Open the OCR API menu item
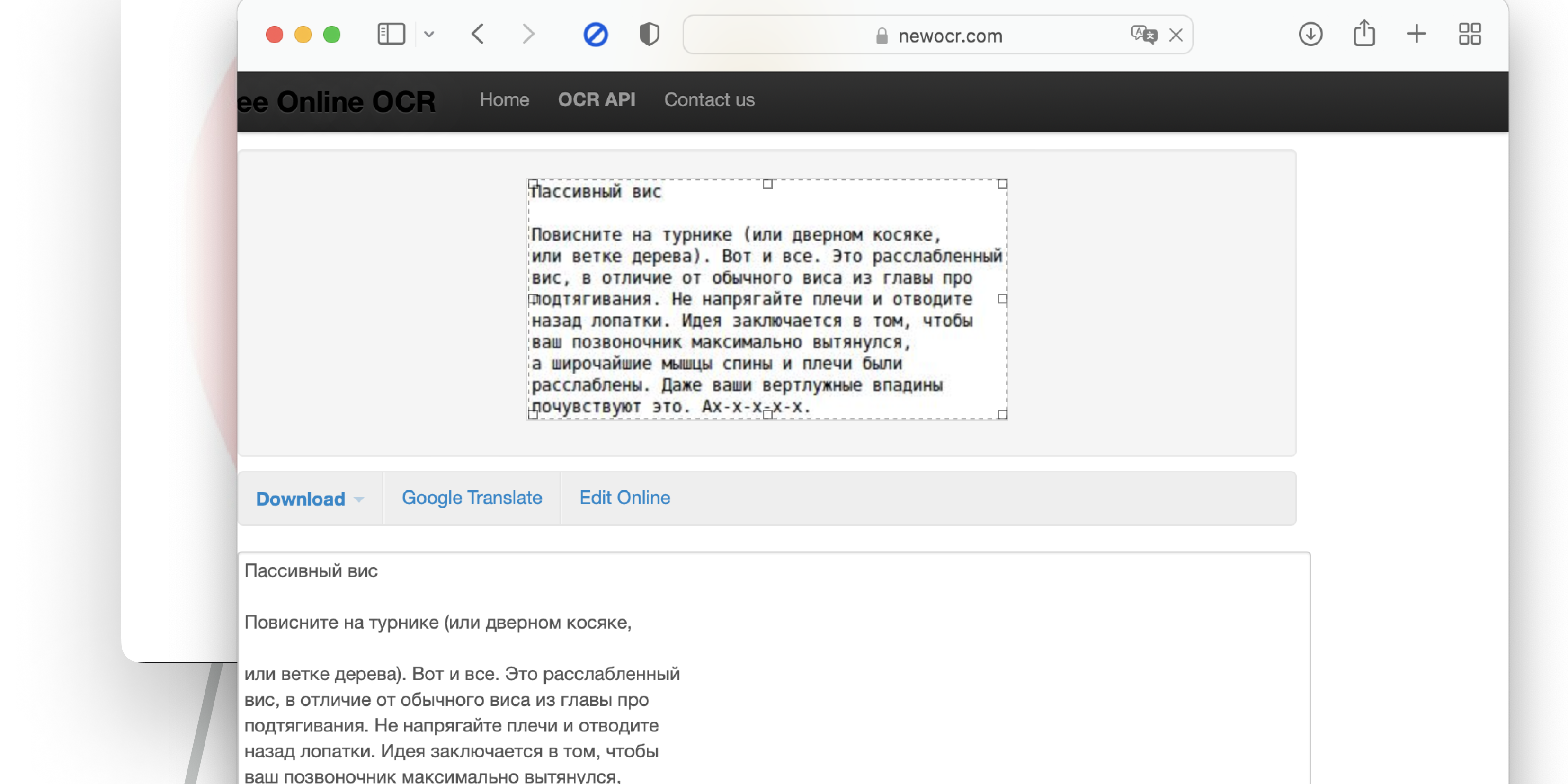Viewport: 1568px width, 784px height. point(596,100)
